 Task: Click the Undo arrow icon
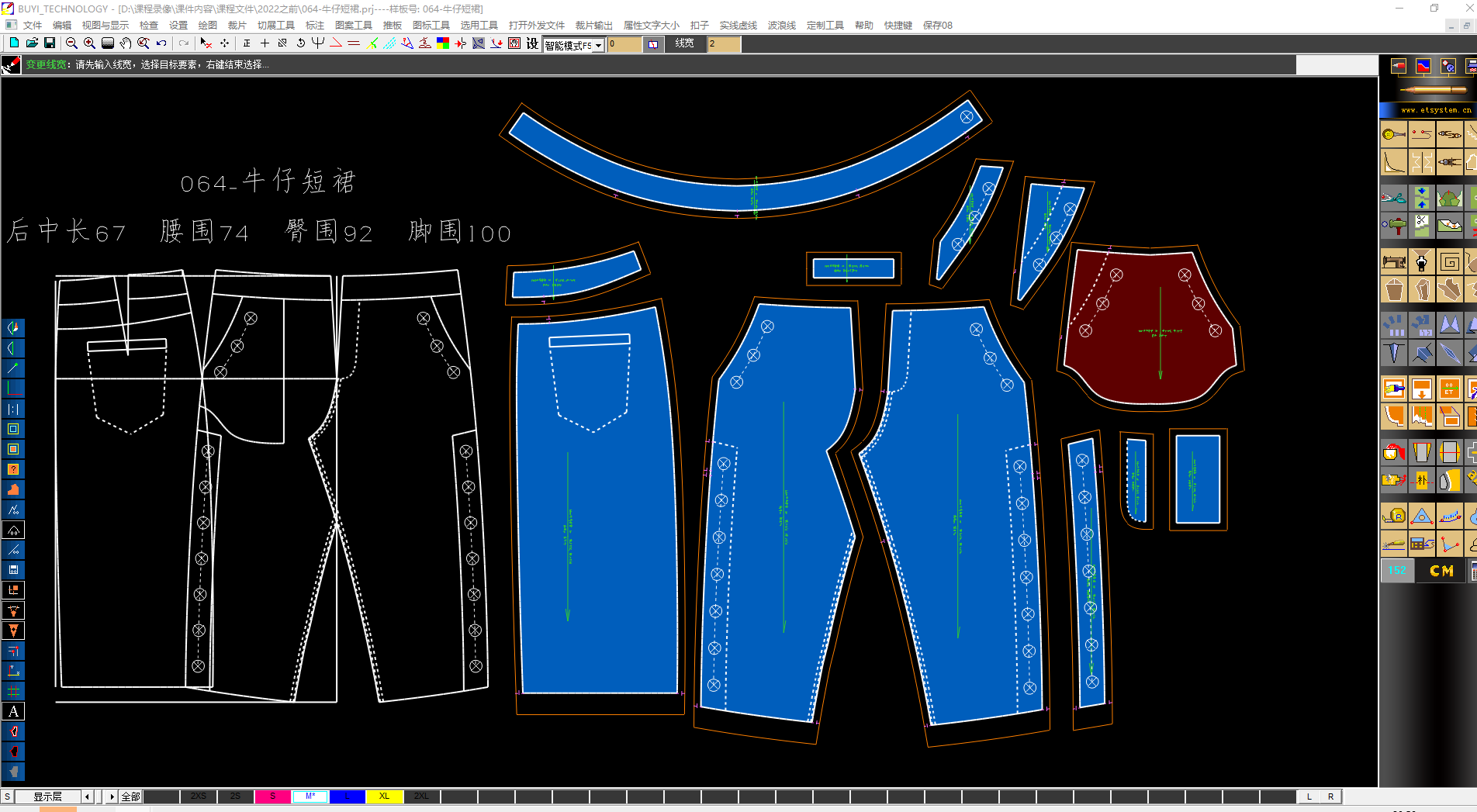[x=161, y=43]
